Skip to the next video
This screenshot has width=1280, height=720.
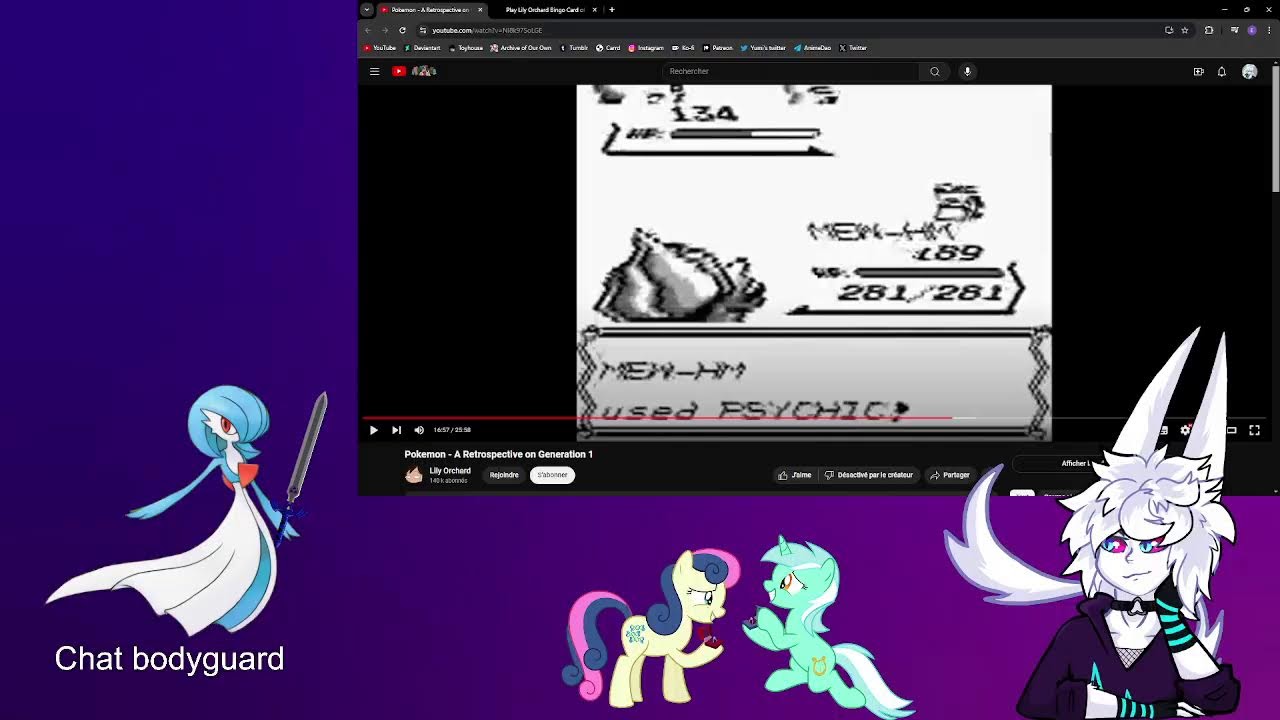coord(396,430)
